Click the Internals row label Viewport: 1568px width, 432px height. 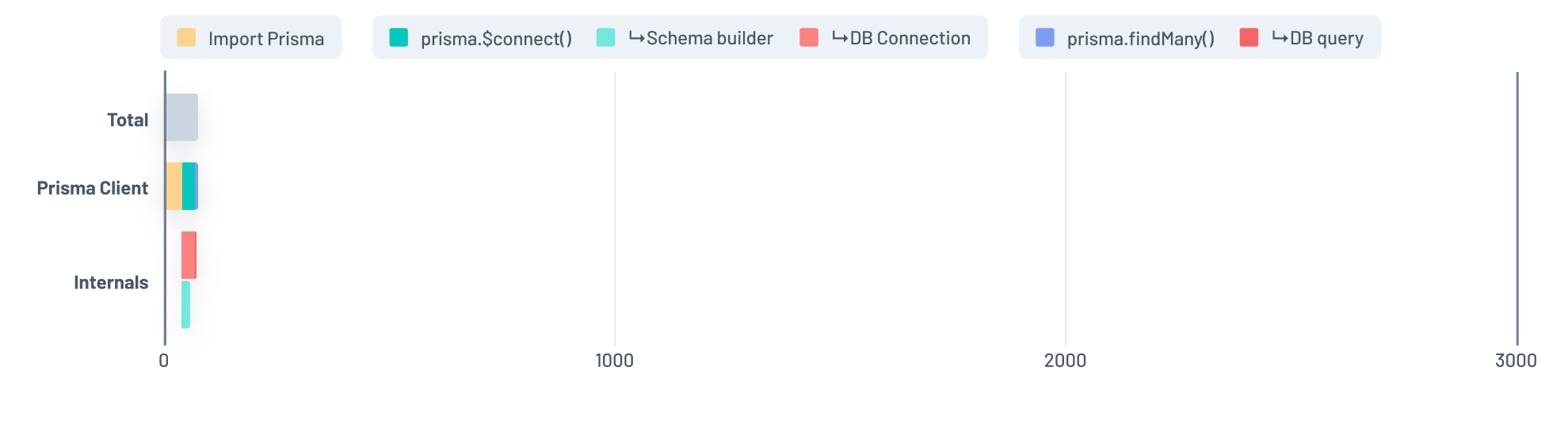tap(111, 283)
